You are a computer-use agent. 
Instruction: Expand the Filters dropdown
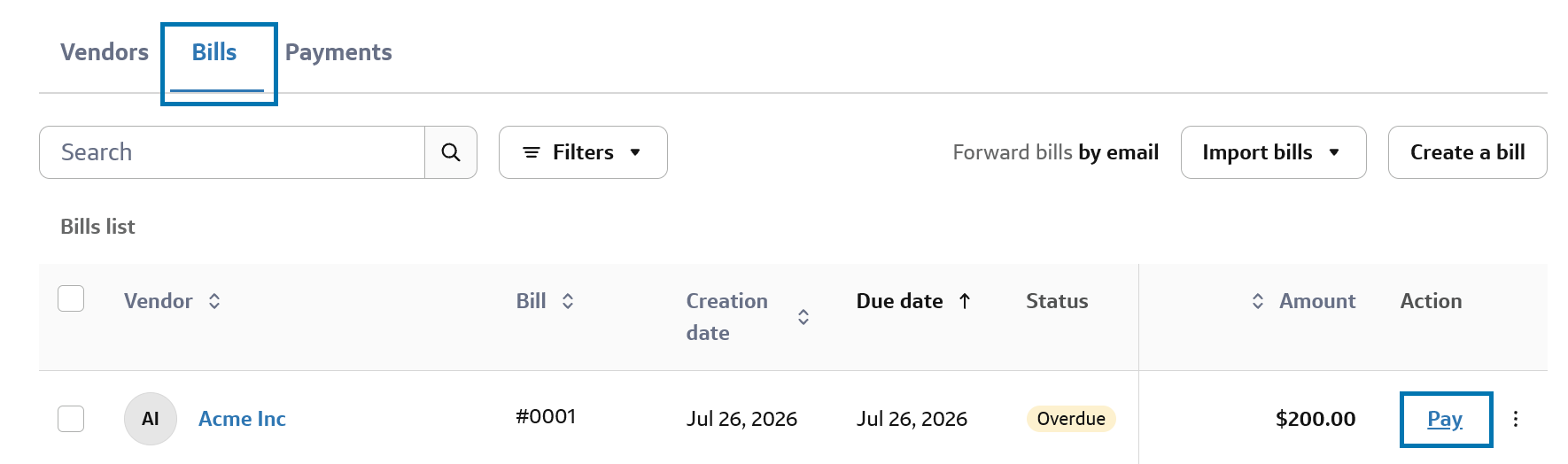[x=583, y=152]
